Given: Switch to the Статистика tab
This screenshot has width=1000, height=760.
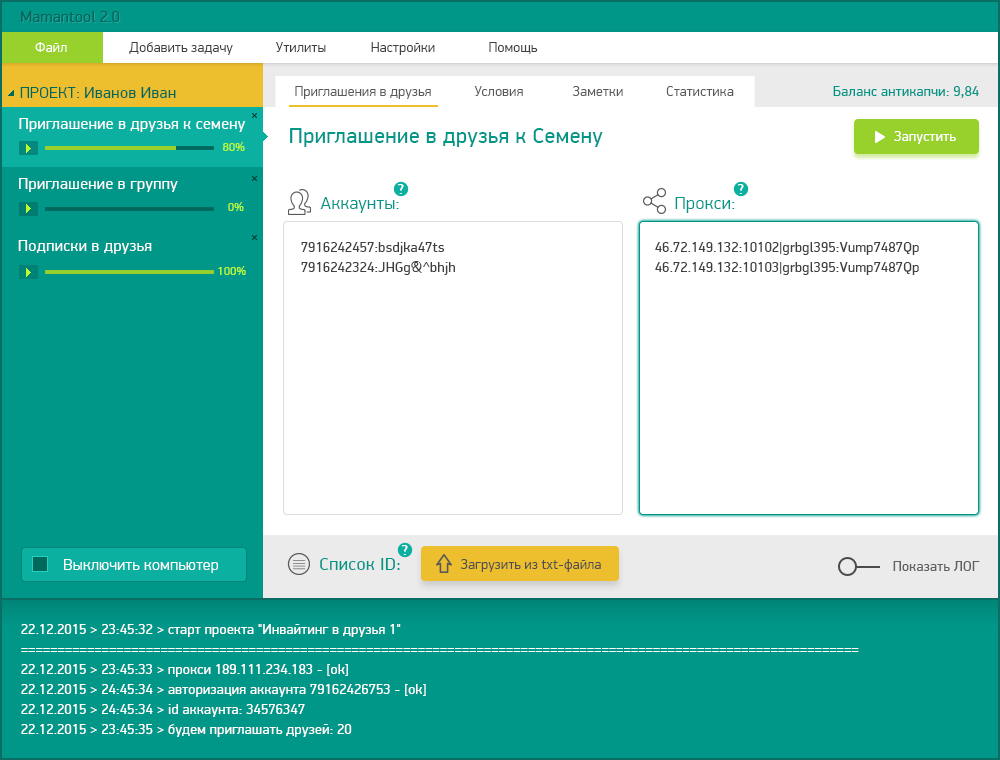Looking at the screenshot, I should pyautogui.click(x=700, y=92).
